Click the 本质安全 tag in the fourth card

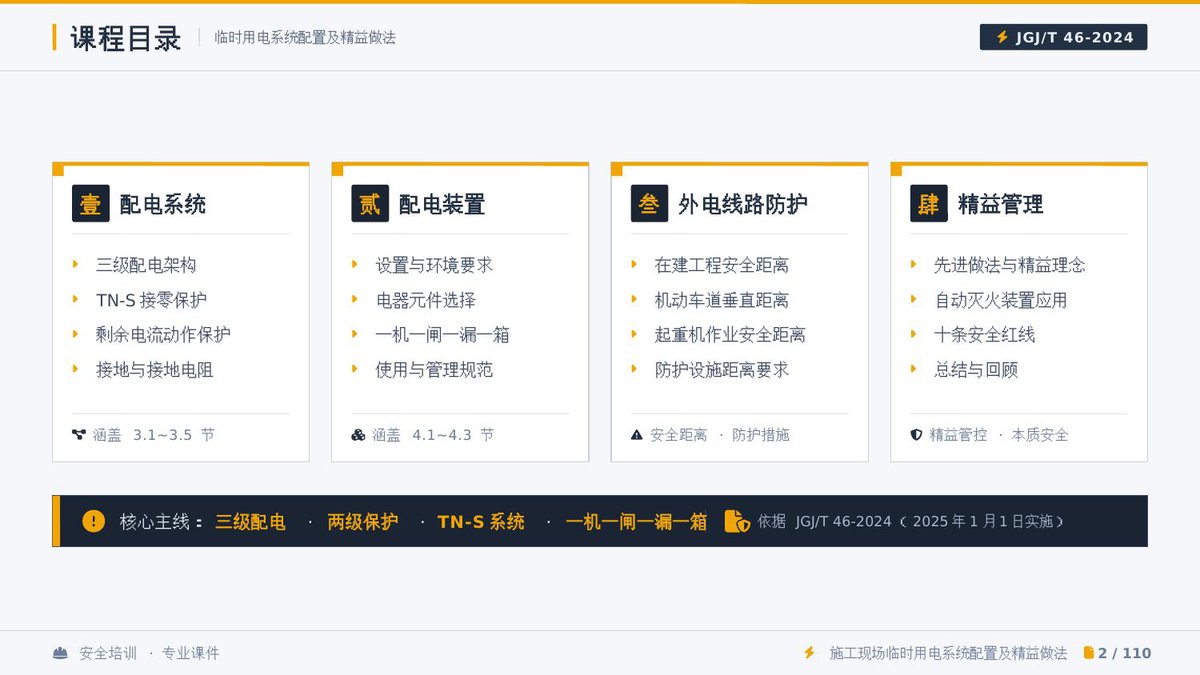pos(1040,435)
